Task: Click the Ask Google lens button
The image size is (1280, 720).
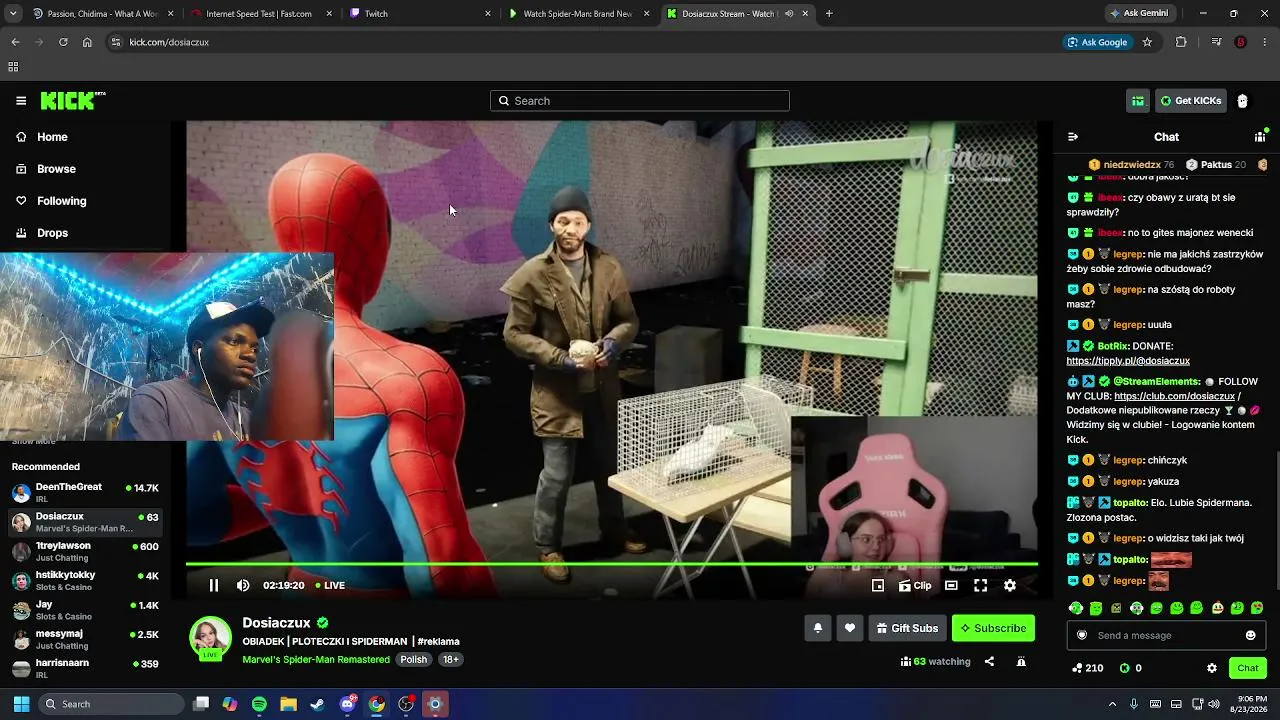Action: (1098, 42)
